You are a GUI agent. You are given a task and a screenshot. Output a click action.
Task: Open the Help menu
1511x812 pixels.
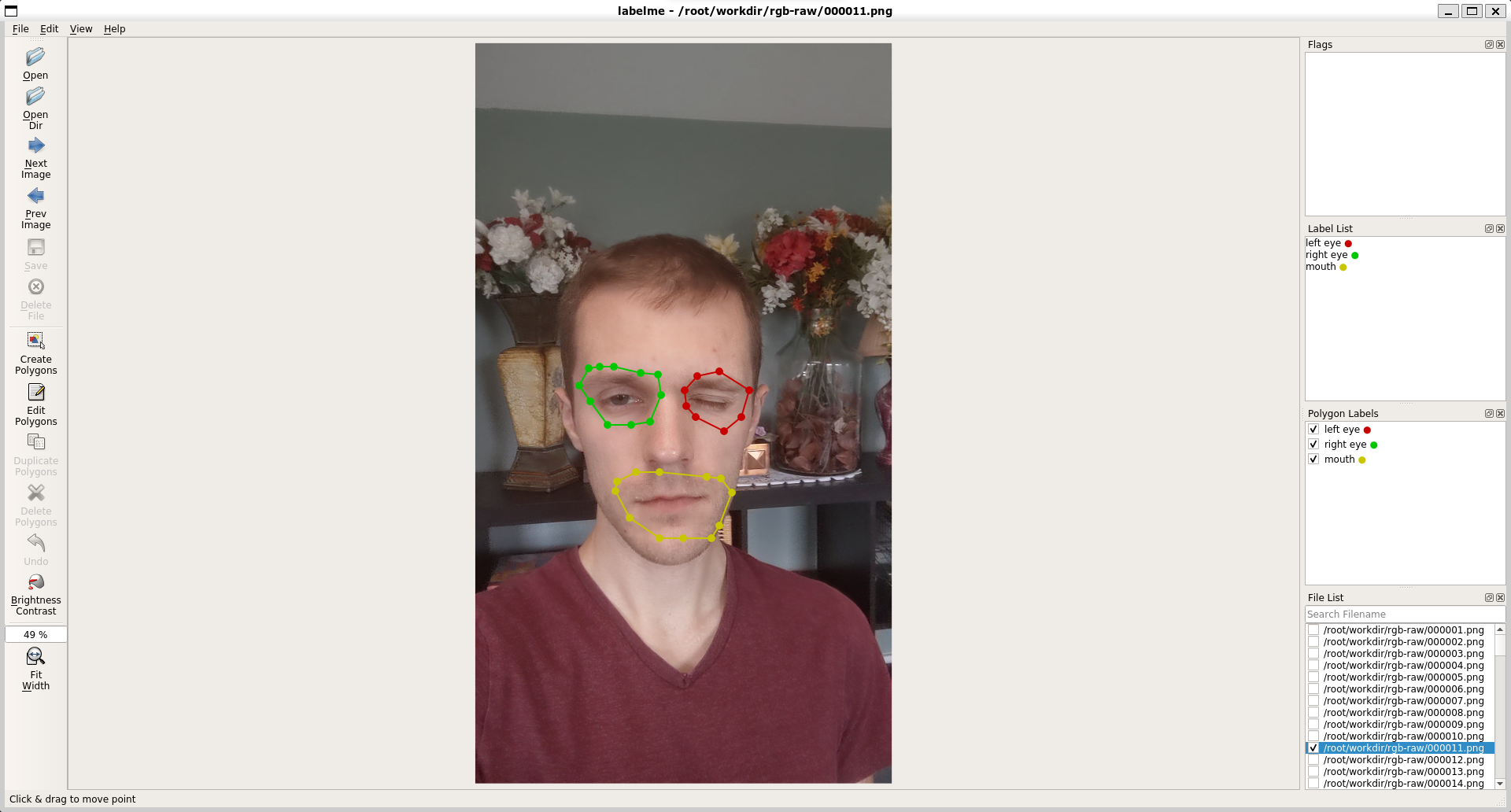tap(114, 29)
